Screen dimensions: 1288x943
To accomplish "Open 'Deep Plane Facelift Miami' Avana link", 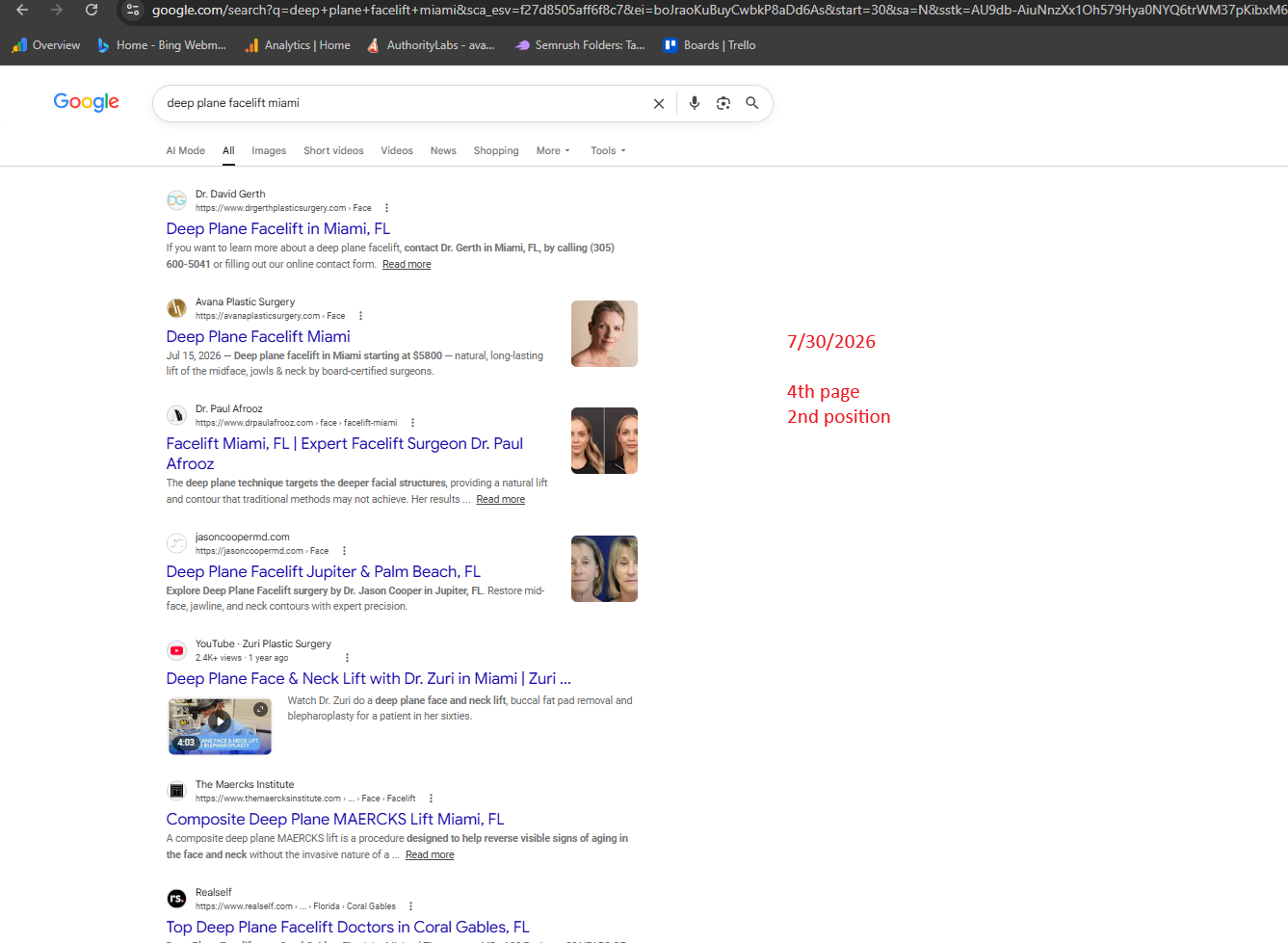I will pos(258,337).
